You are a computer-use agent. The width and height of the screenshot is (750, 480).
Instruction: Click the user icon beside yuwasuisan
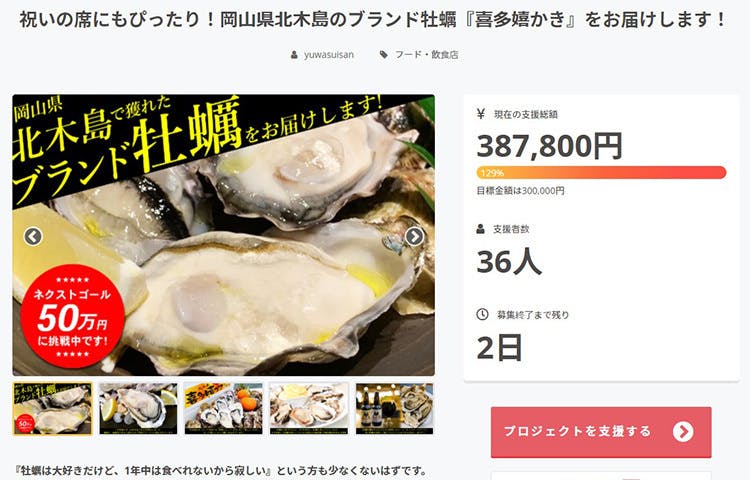click(294, 55)
